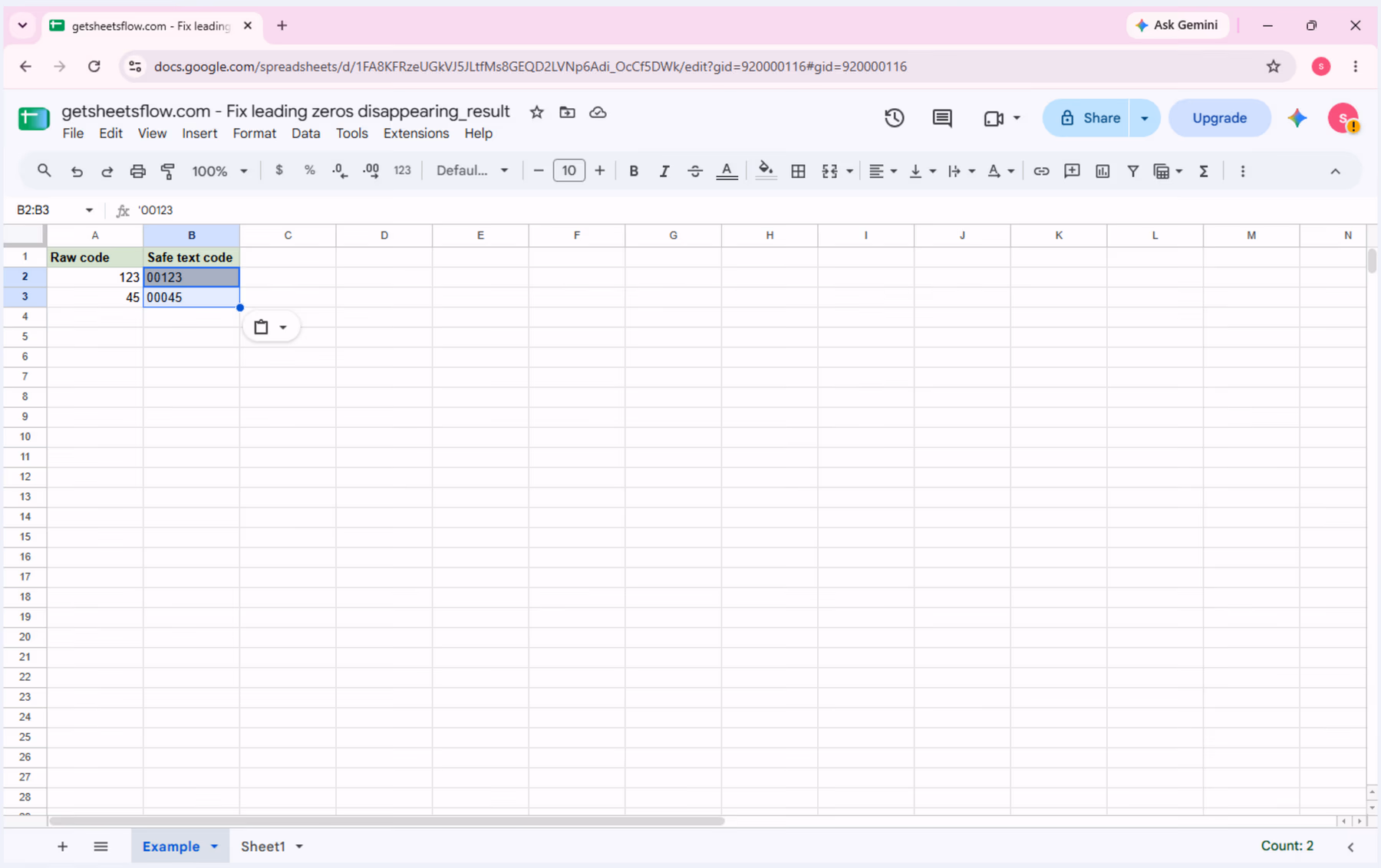Image resolution: width=1381 pixels, height=868 pixels.
Task: Open the Default font dropdown
Action: pyautogui.click(x=472, y=170)
